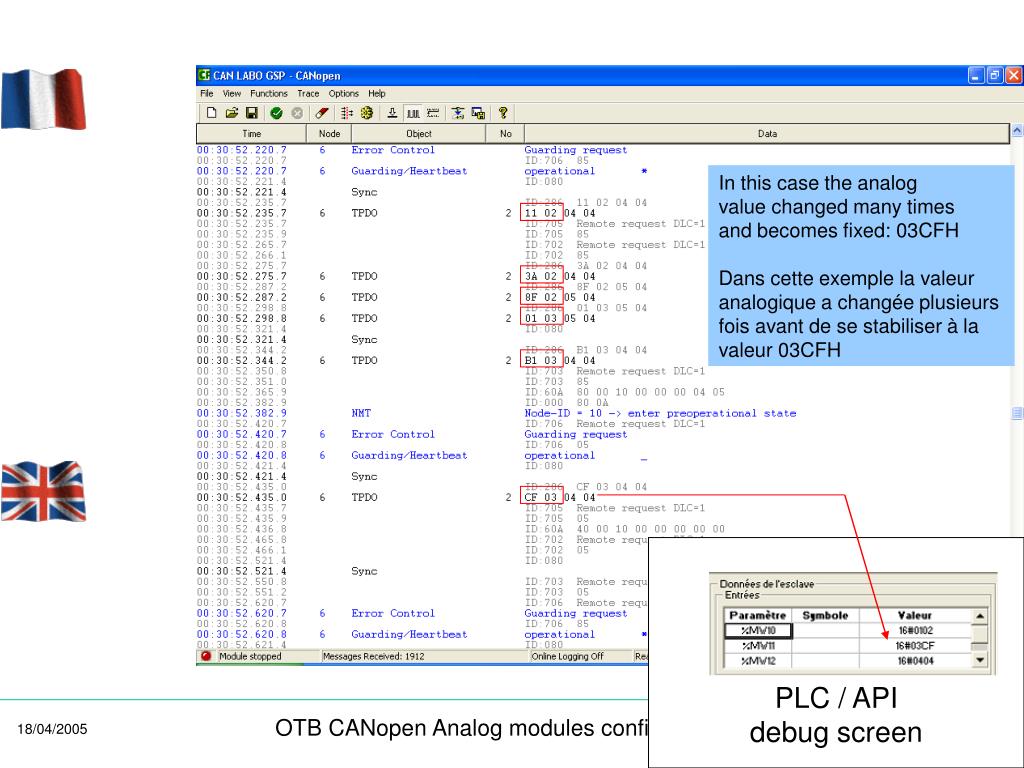Click the ID:60A 80 00 10 data line

point(624,392)
